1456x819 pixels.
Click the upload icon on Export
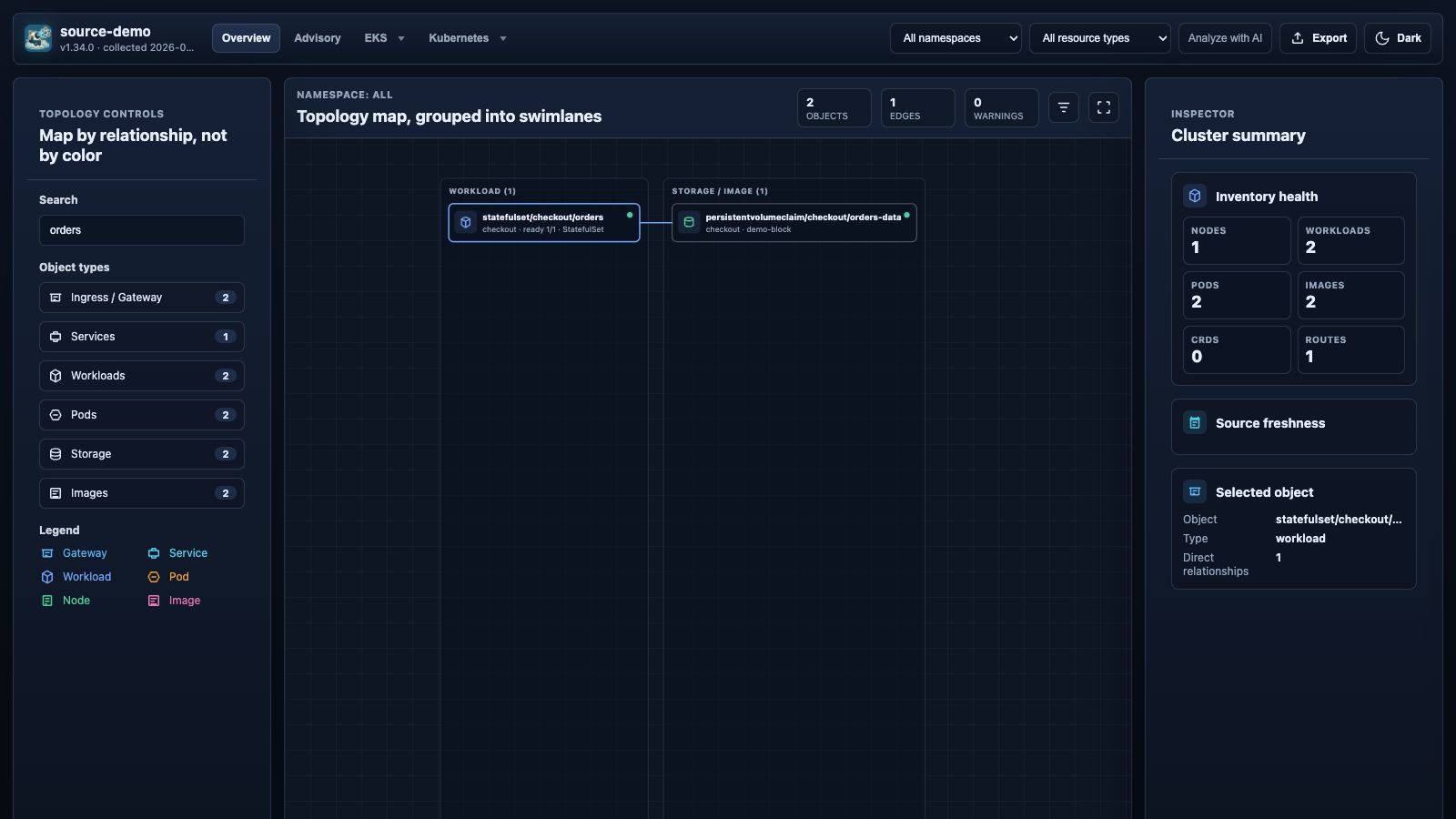coord(1298,38)
